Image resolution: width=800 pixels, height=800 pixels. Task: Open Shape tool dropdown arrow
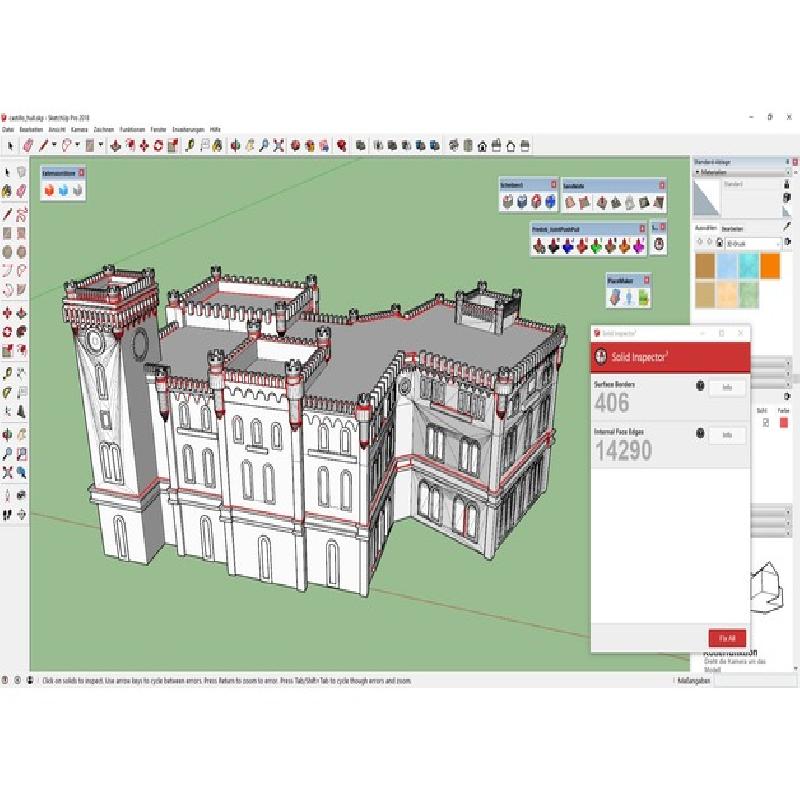click(x=101, y=145)
